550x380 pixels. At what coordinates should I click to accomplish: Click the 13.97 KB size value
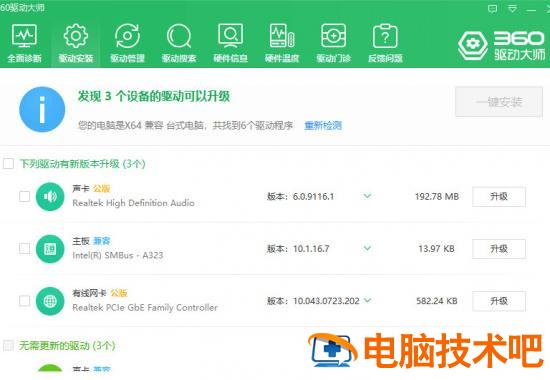[x=436, y=249]
